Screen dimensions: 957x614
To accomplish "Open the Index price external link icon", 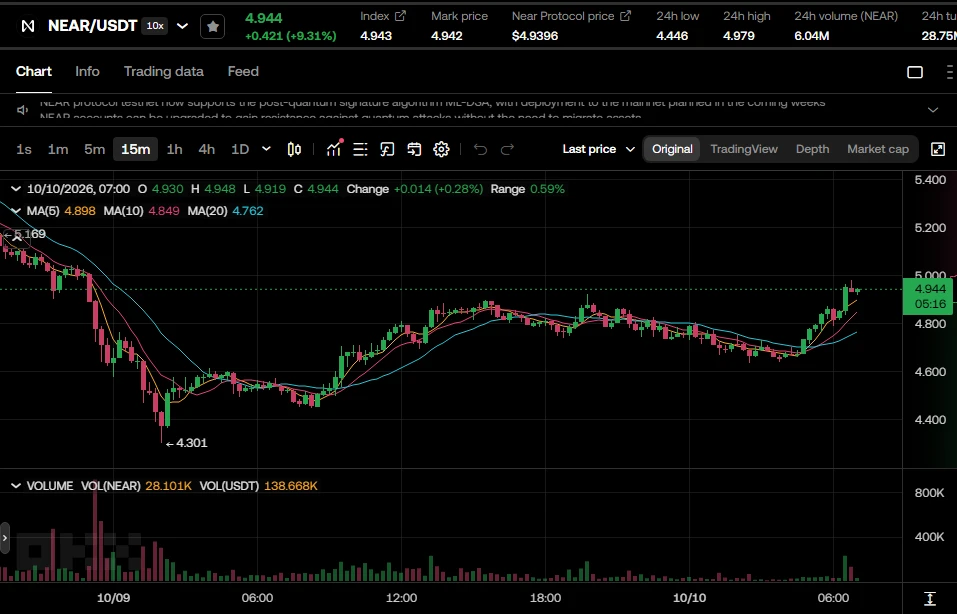I will (400, 16).
